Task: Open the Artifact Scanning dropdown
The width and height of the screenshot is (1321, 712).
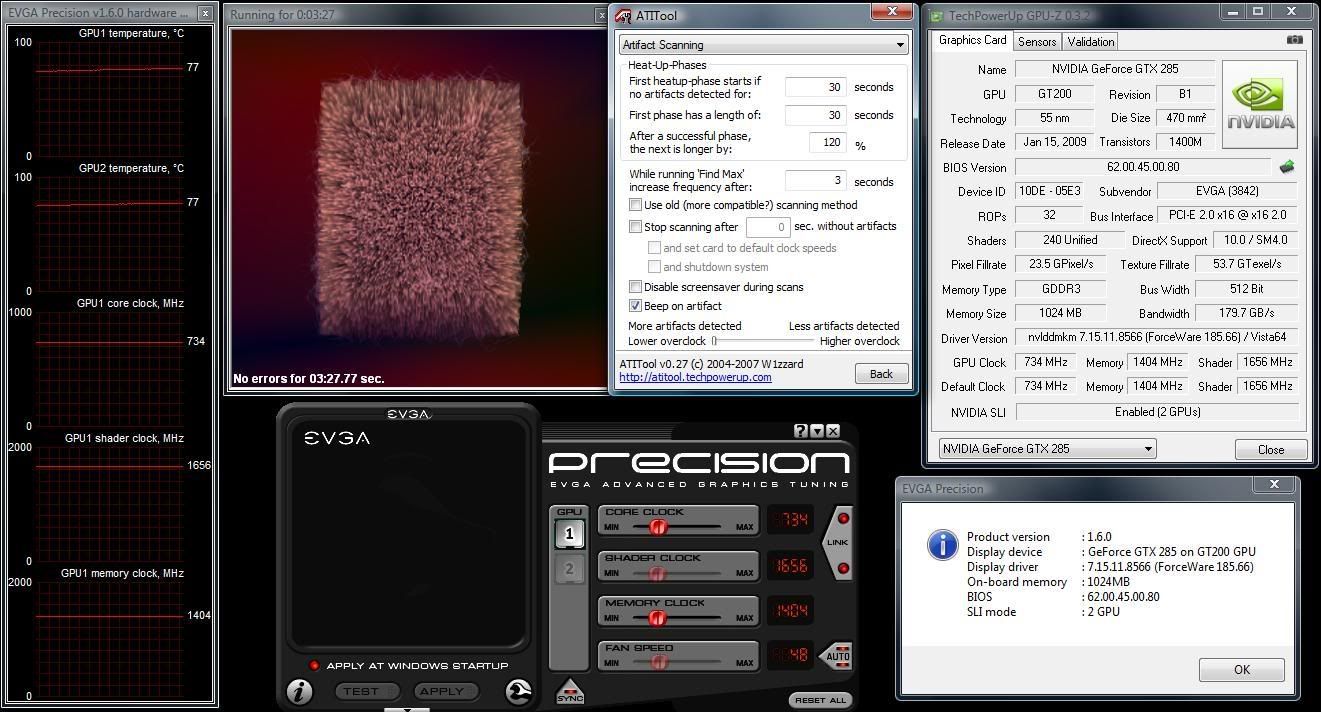Action: [x=763, y=45]
